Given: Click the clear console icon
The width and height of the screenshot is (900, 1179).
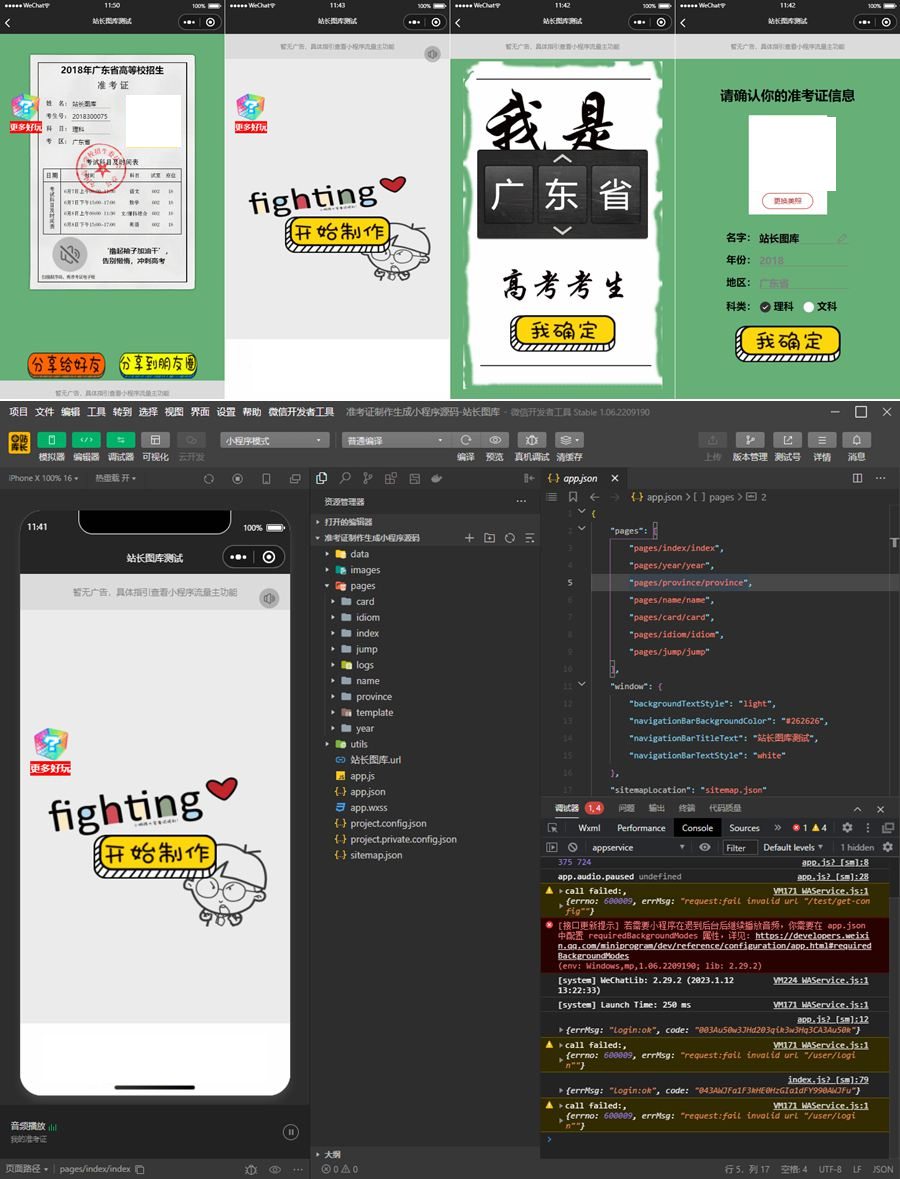Looking at the screenshot, I should pyautogui.click(x=573, y=847).
